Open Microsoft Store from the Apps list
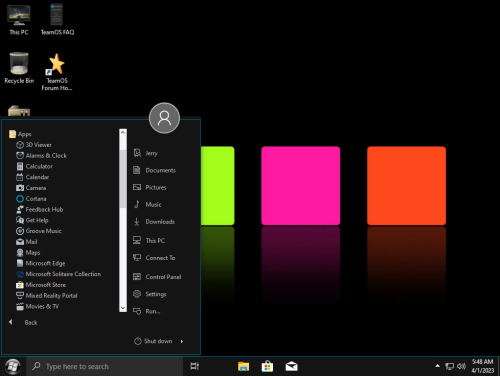Viewport: 500px width, 376px height. (41, 285)
